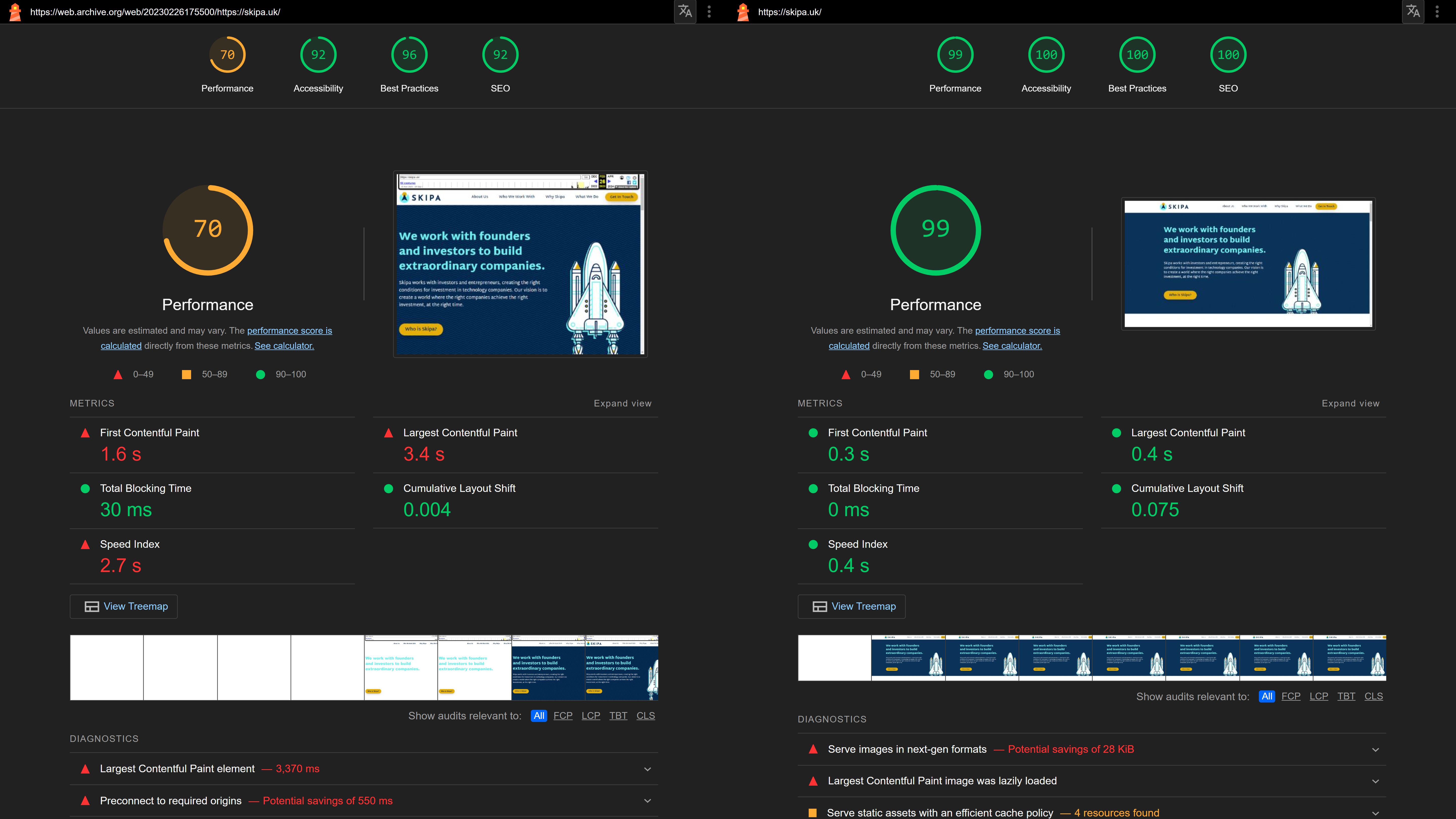The height and width of the screenshot is (819, 1456).
Task: Click the left 92 Accessibility gauge
Action: coord(318,55)
